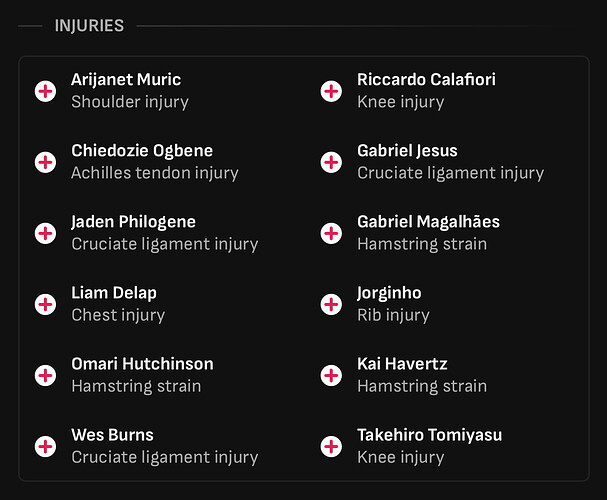The image size is (607, 500).
Task: Click the injury icon next to Gabriel Magalhães
Action: click(331, 233)
